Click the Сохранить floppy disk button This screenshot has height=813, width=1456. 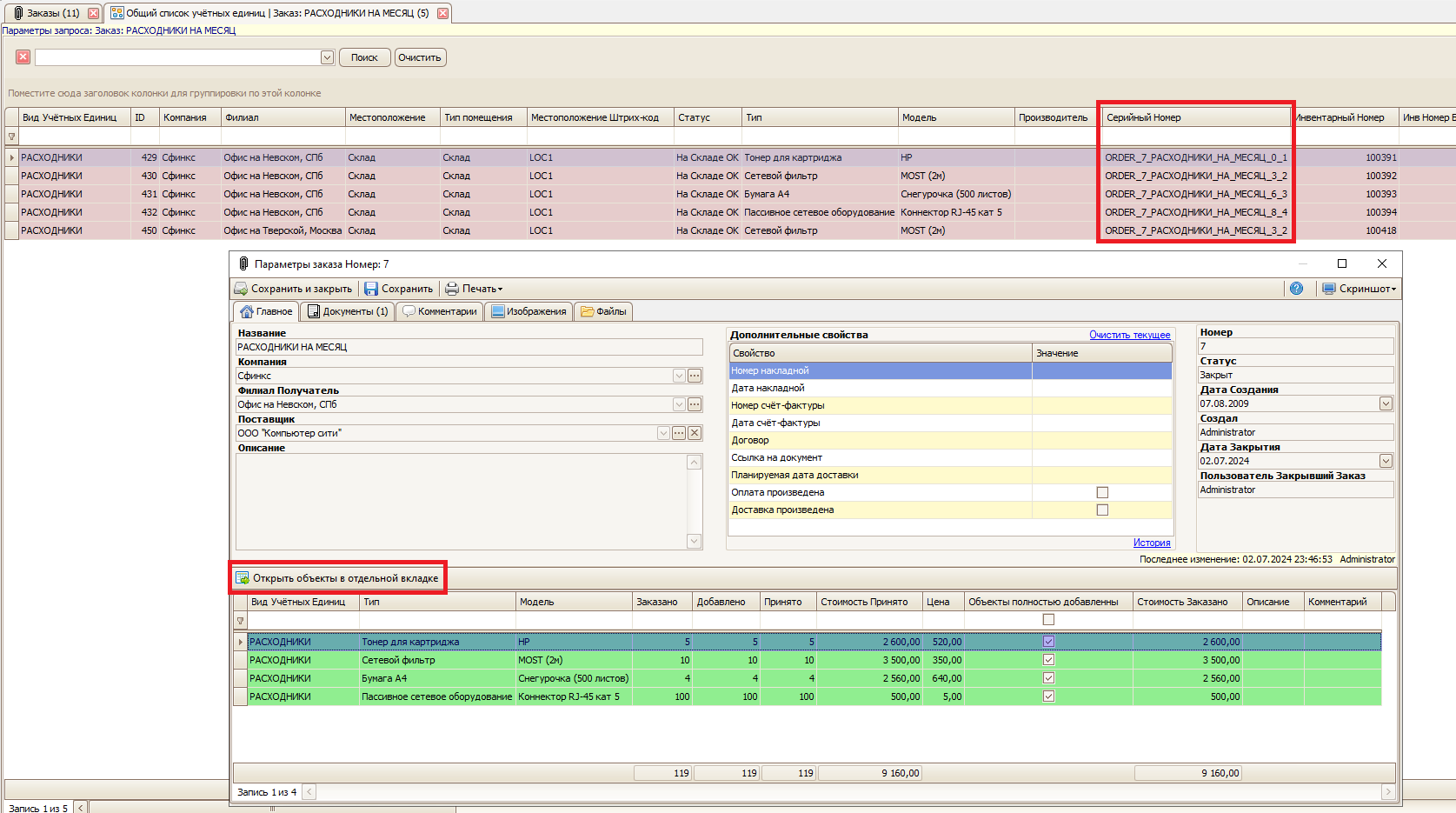click(x=398, y=289)
